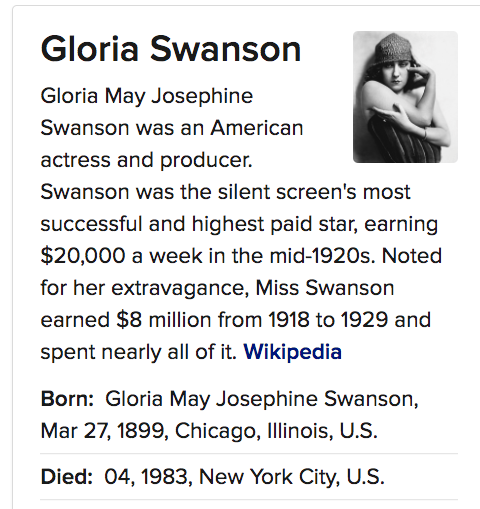Click the "actress and producer." text line
Image resolution: width=480 pixels, height=509 pixels.
point(146,160)
